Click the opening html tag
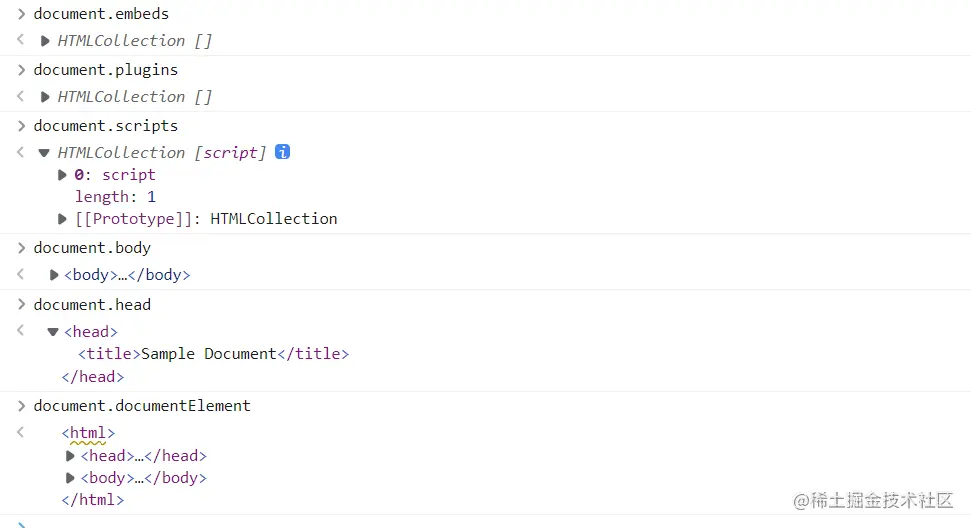Screen dimensions: 971x528 click(88, 434)
